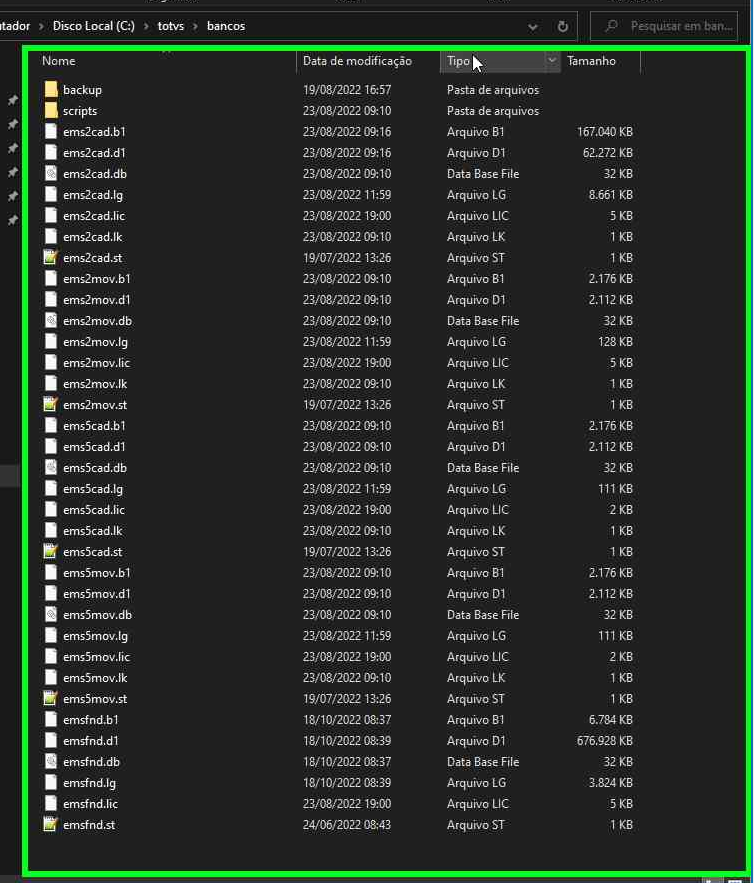Select the file ems5cad.d1
This screenshot has height=883, width=754.
click(x=94, y=447)
